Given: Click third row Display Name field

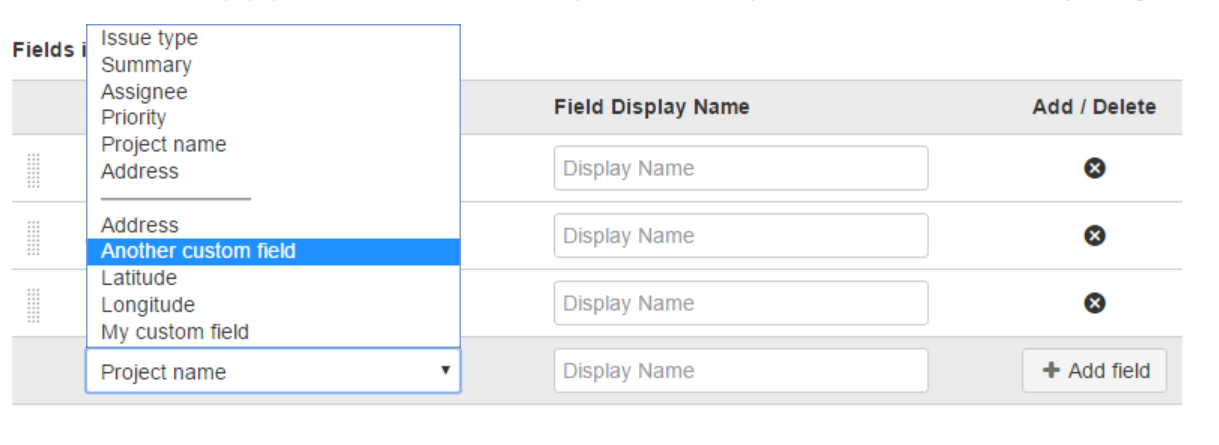Looking at the screenshot, I should point(740,302).
